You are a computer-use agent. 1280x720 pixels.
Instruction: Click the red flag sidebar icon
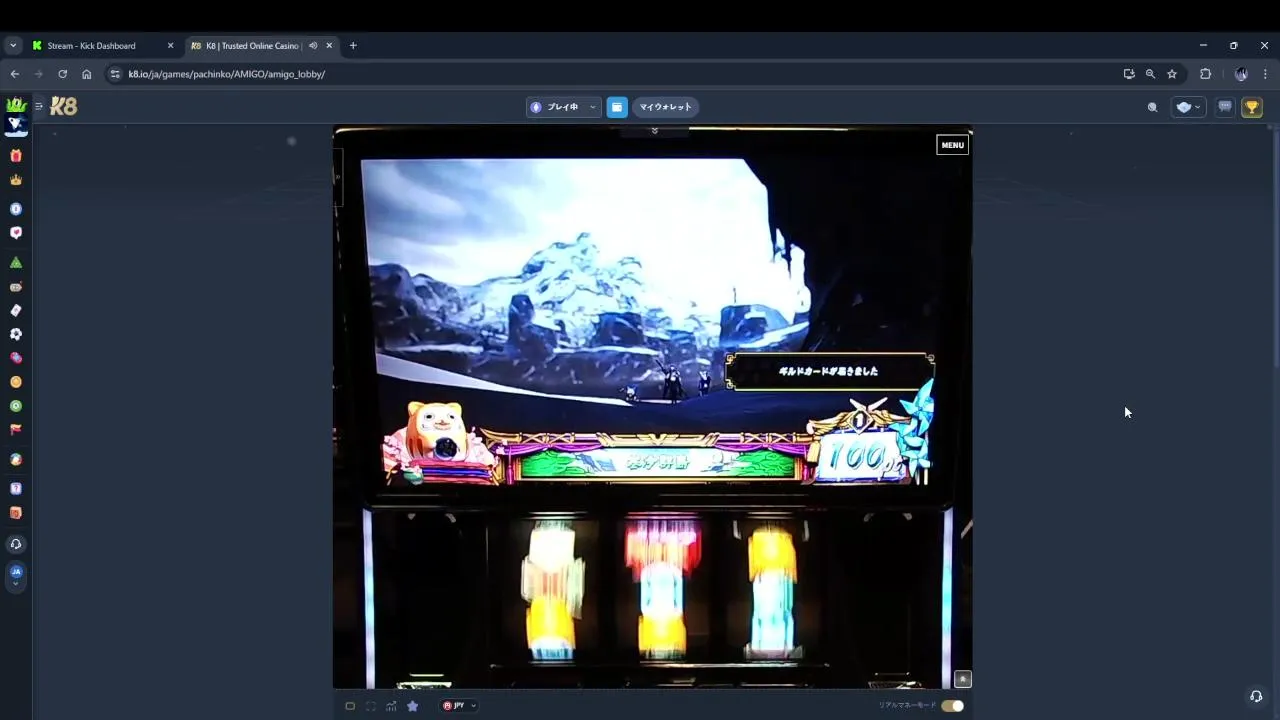15,429
